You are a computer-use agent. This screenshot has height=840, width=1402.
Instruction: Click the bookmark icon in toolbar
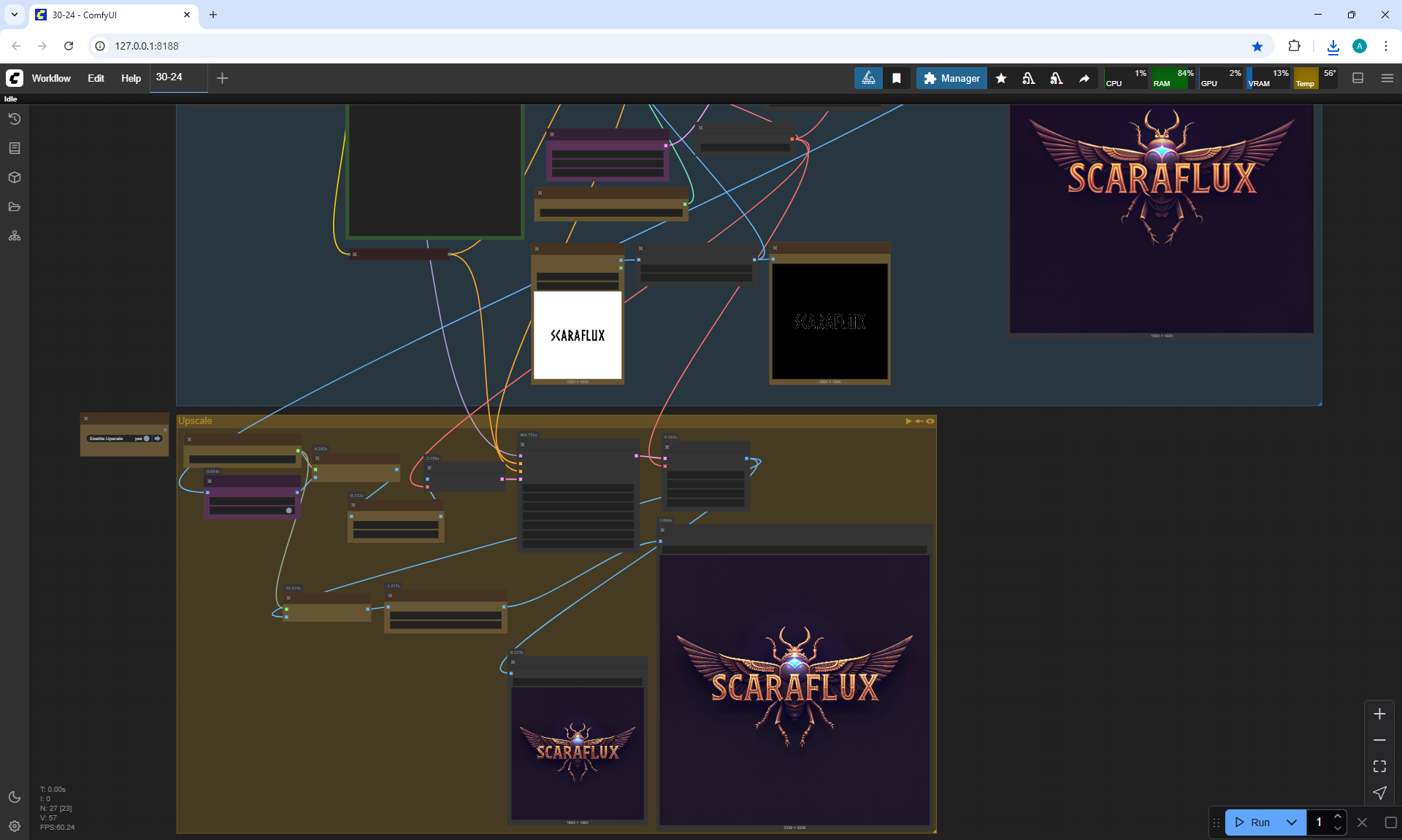tap(897, 78)
